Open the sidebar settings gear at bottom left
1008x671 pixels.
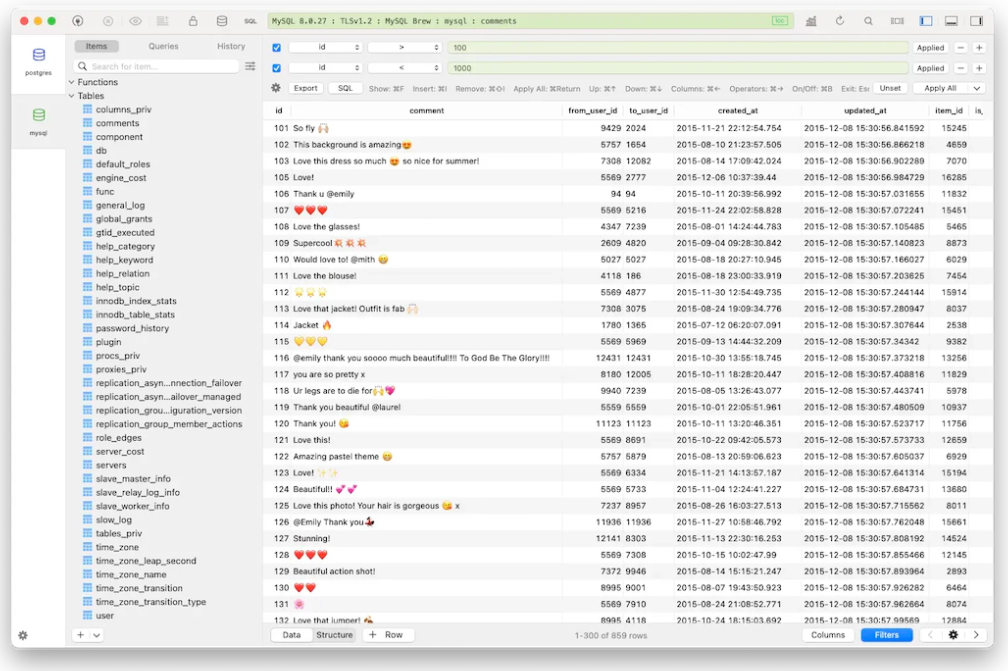click(x=23, y=635)
